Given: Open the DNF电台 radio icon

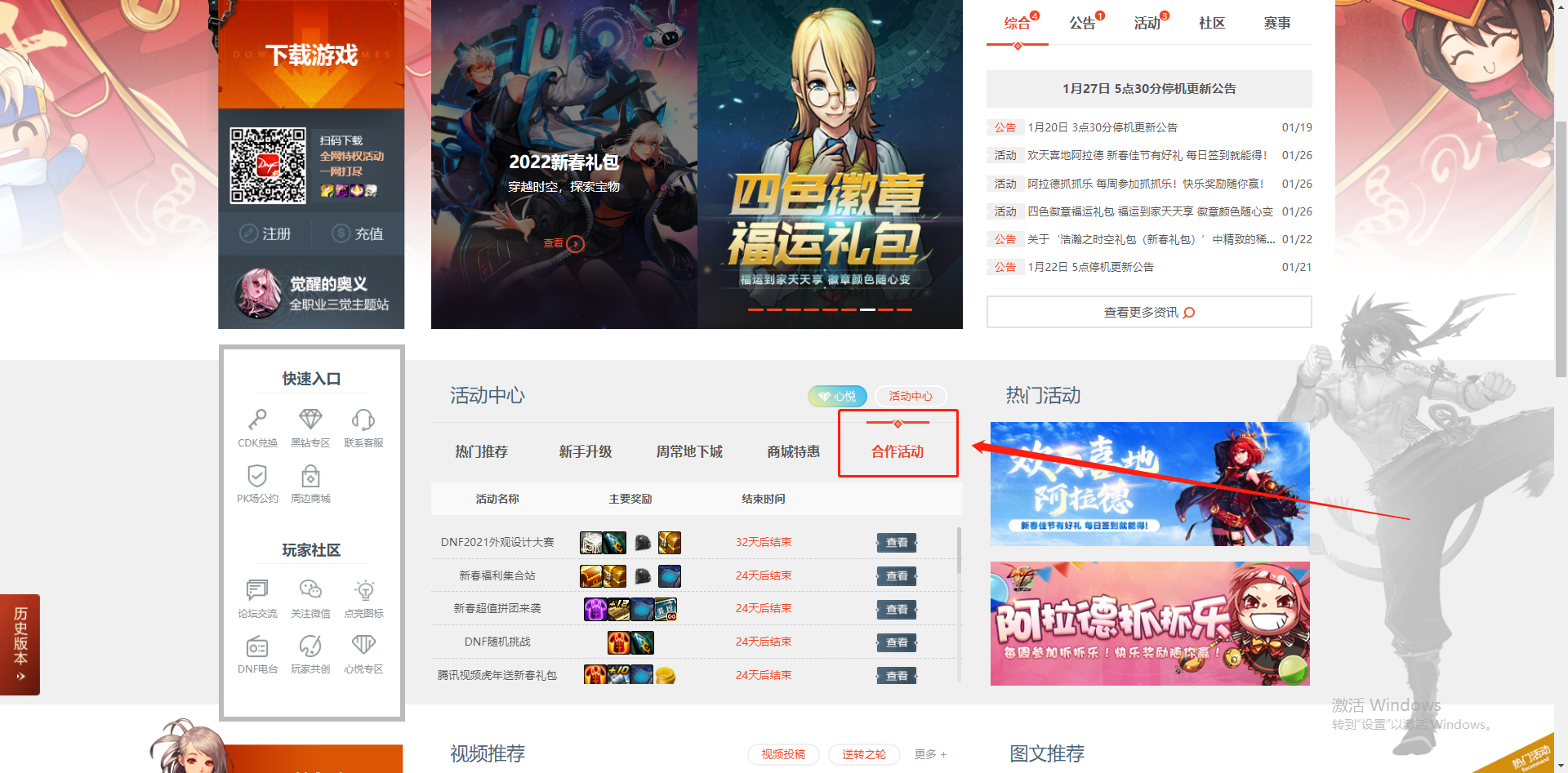Looking at the screenshot, I should 257,646.
